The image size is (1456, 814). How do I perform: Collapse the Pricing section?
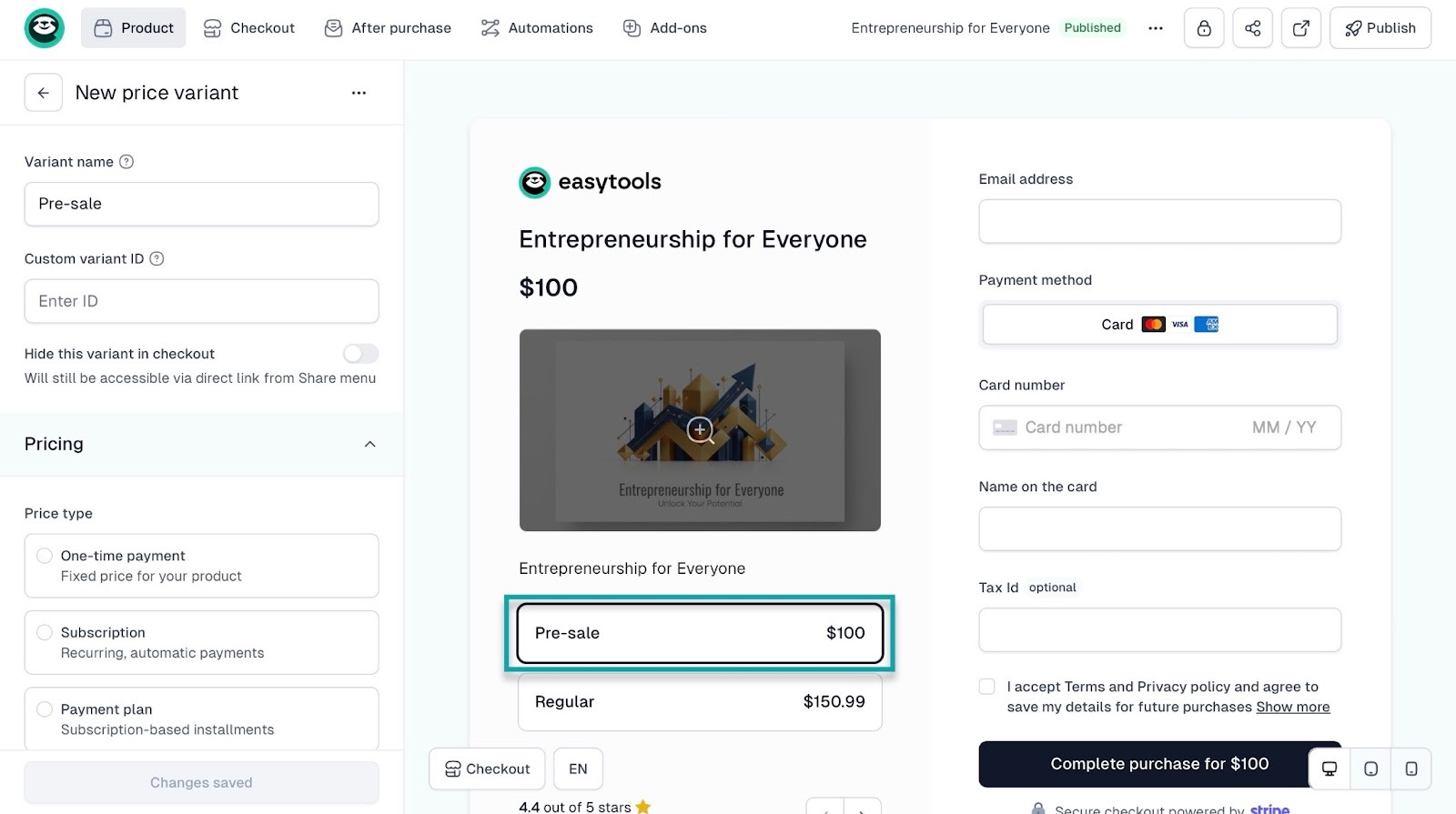(x=370, y=445)
